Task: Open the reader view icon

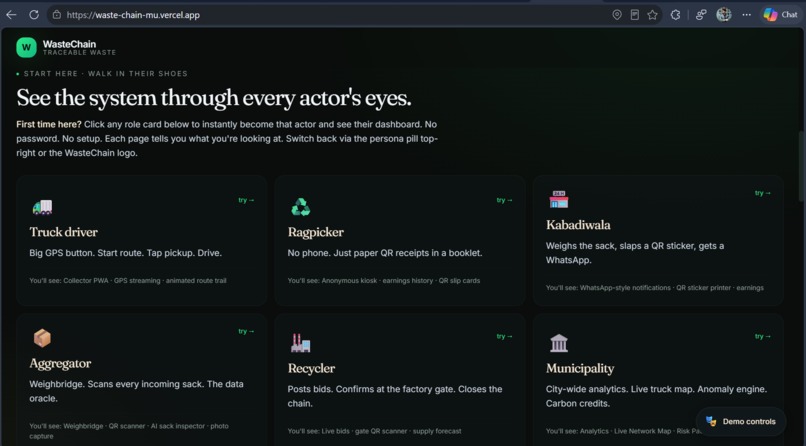Action: coord(635,15)
